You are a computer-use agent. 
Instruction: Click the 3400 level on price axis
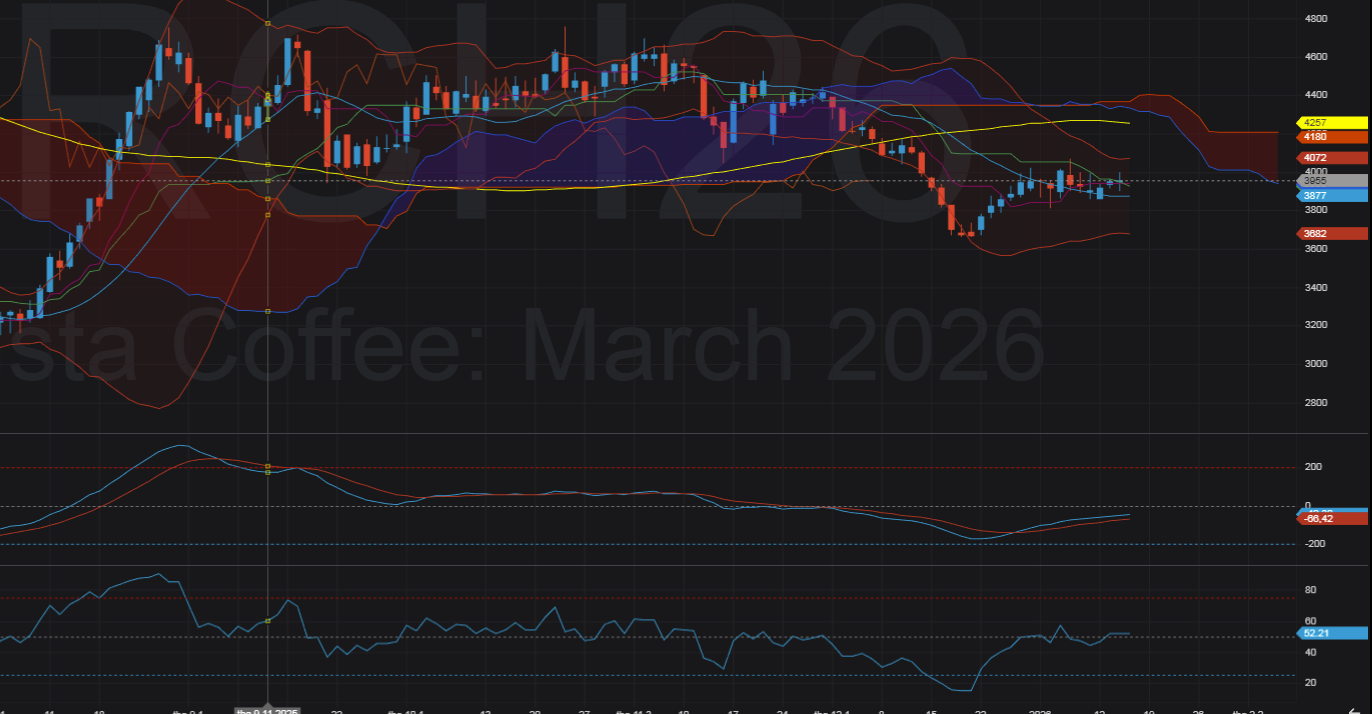[1316, 288]
